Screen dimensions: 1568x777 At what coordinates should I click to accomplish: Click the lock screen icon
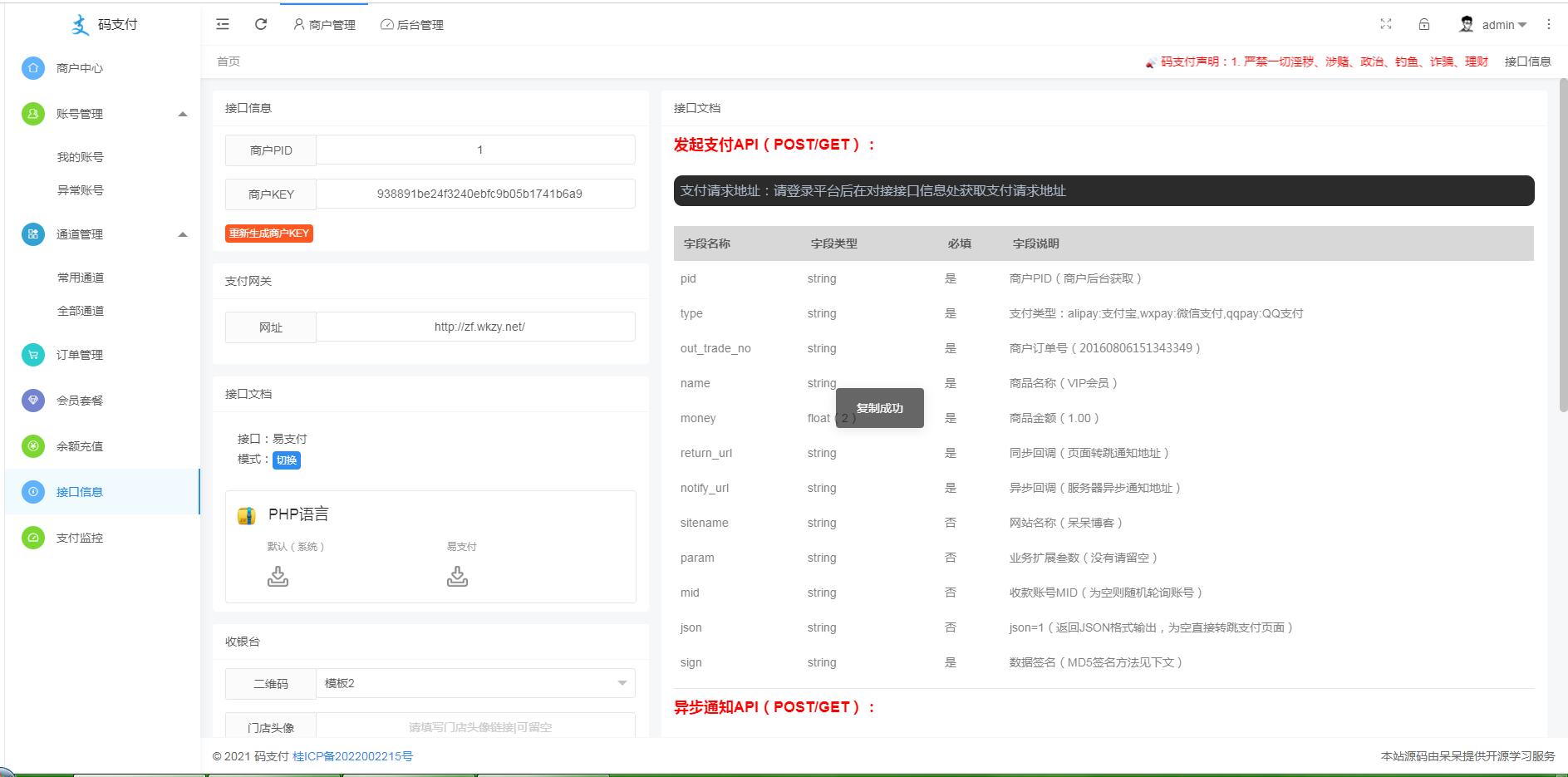tap(1424, 24)
